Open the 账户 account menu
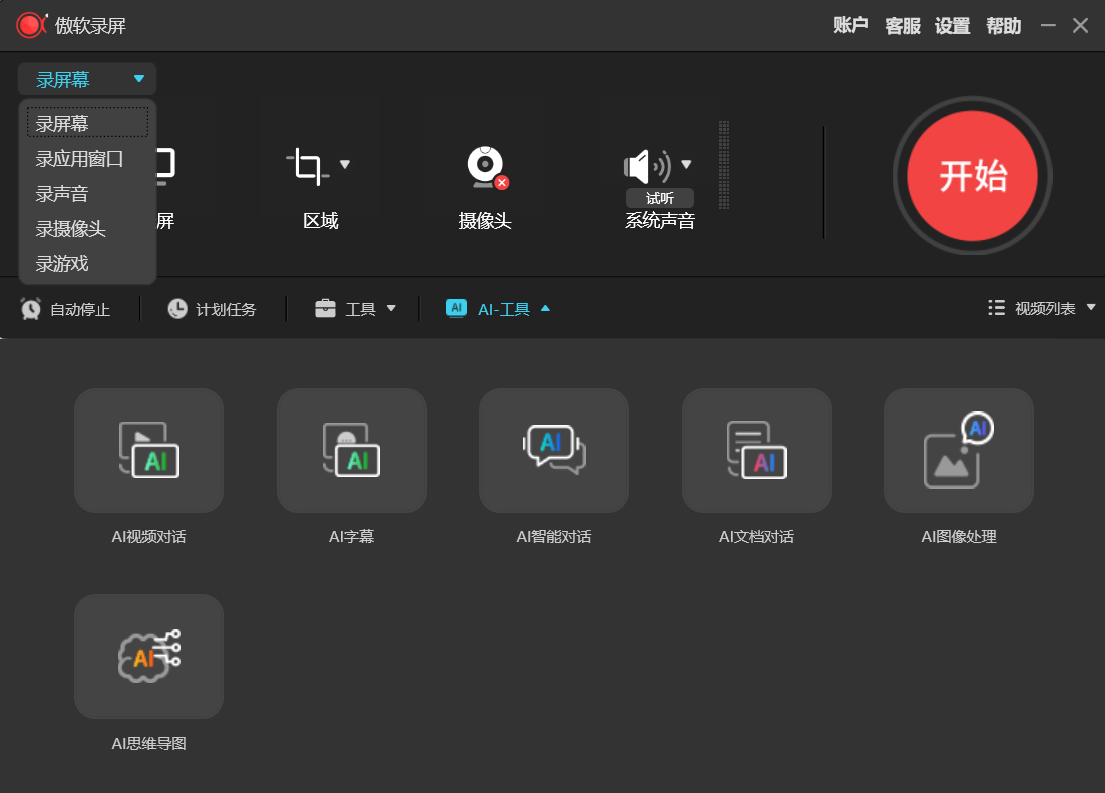 click(851, 25)
